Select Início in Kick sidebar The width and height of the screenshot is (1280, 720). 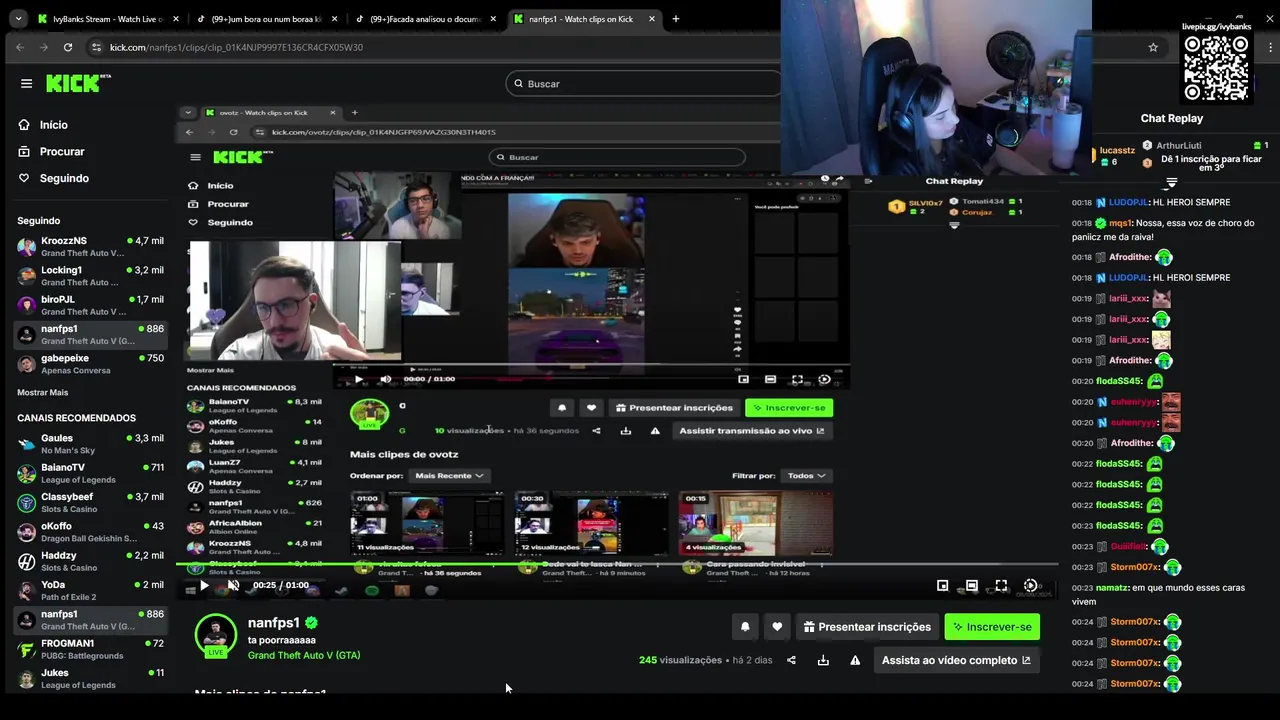(53, 125)
